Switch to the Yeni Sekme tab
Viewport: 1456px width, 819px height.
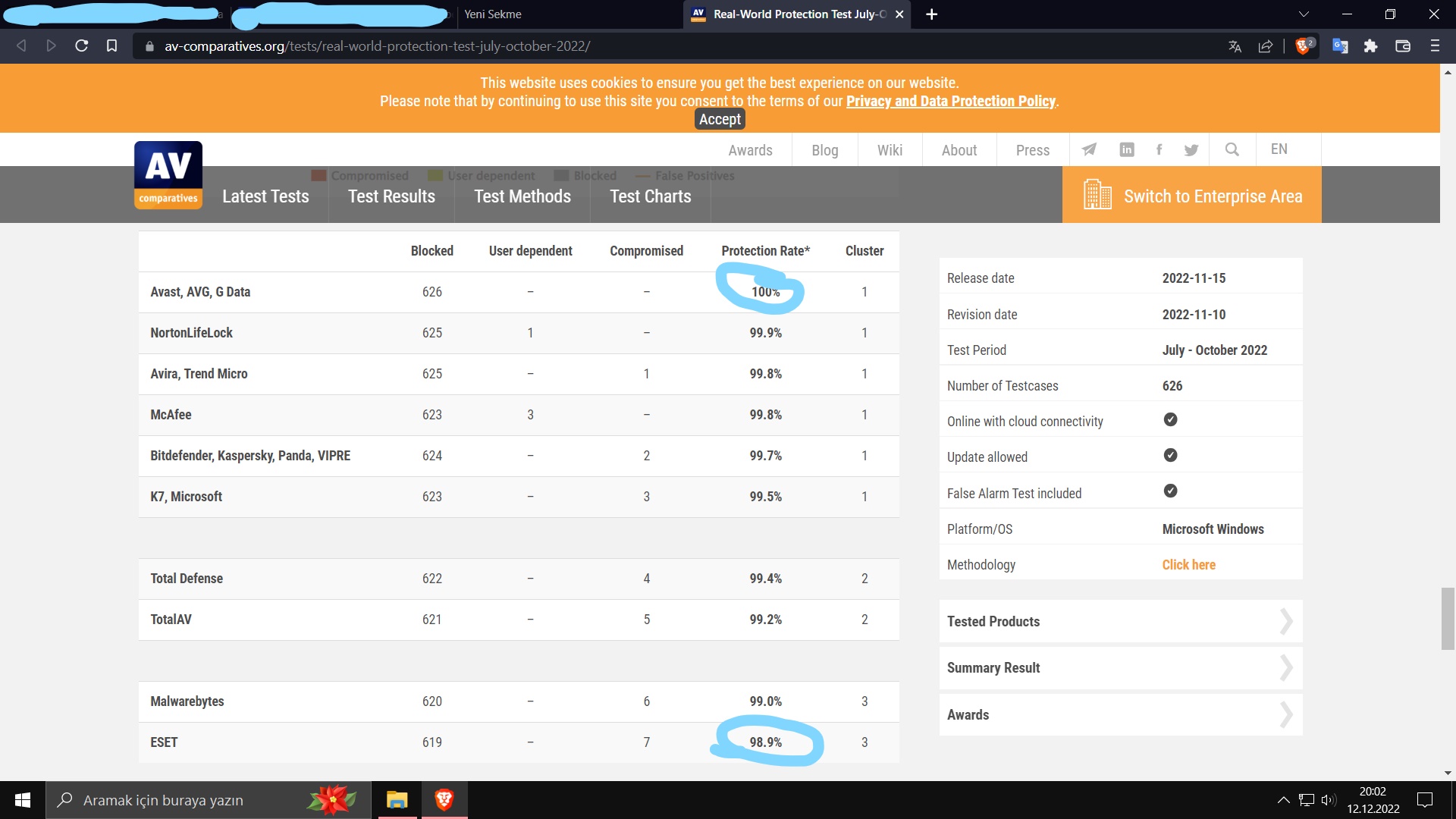(493, 14)
